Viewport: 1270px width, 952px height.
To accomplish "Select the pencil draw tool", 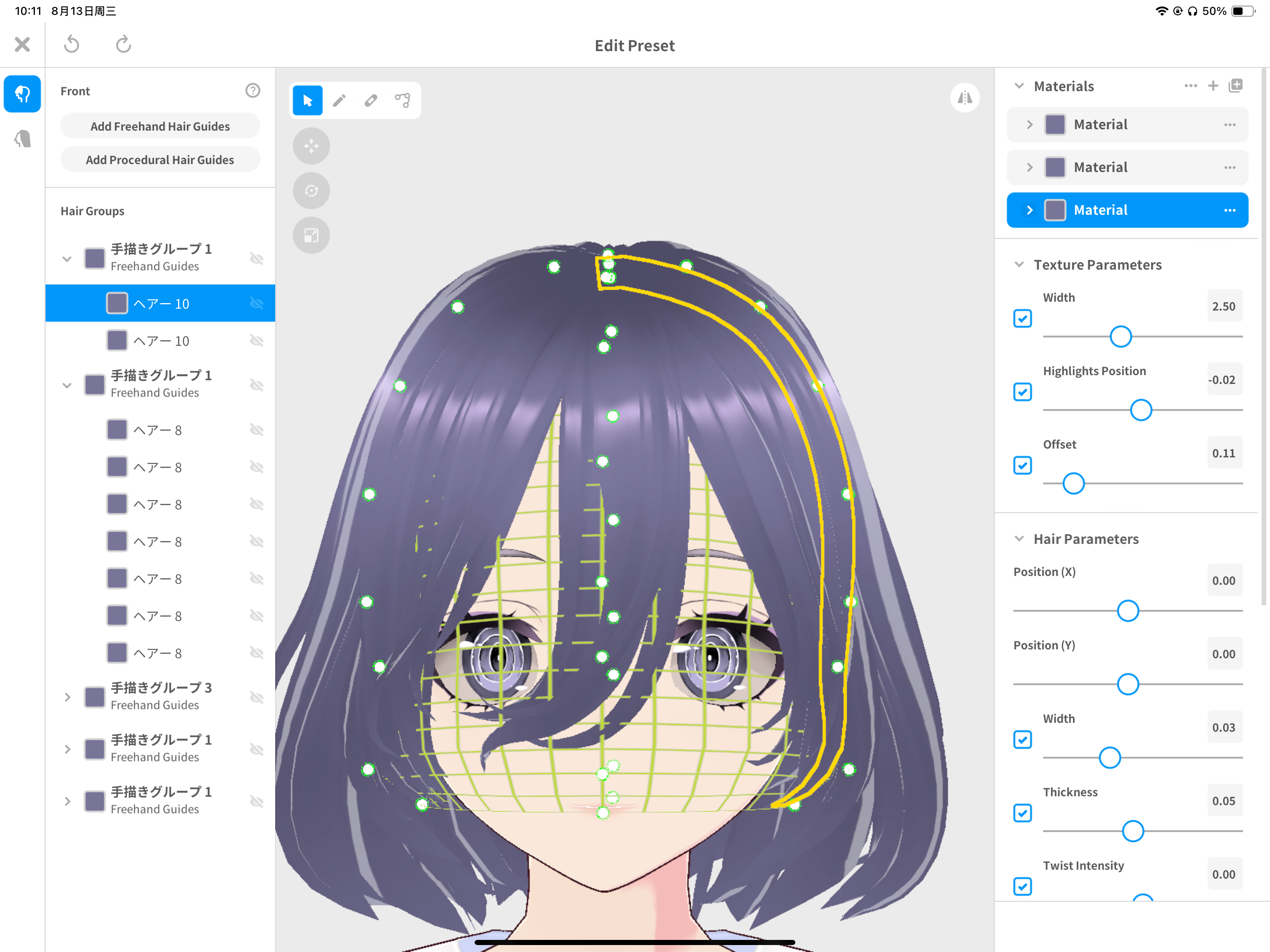I will tap(339, 101).
